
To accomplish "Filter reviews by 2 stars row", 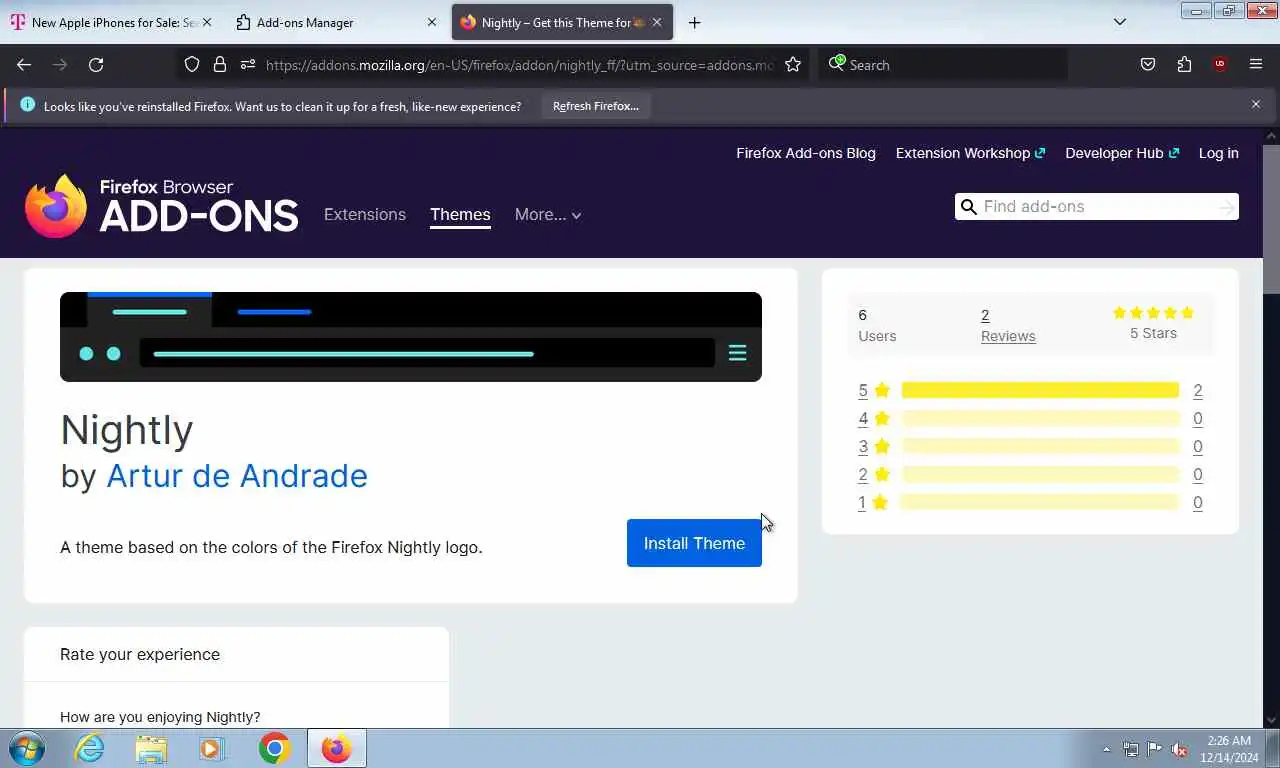I will 1030,474.
